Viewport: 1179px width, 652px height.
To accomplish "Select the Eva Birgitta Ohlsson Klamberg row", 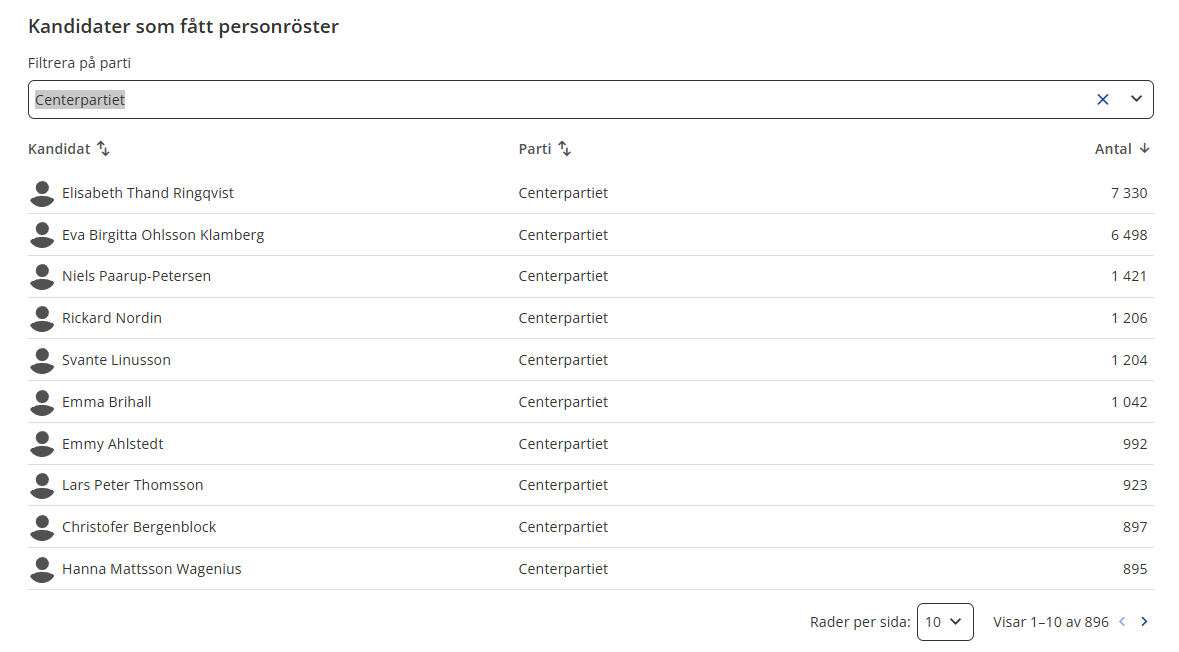I will (590, 235).
